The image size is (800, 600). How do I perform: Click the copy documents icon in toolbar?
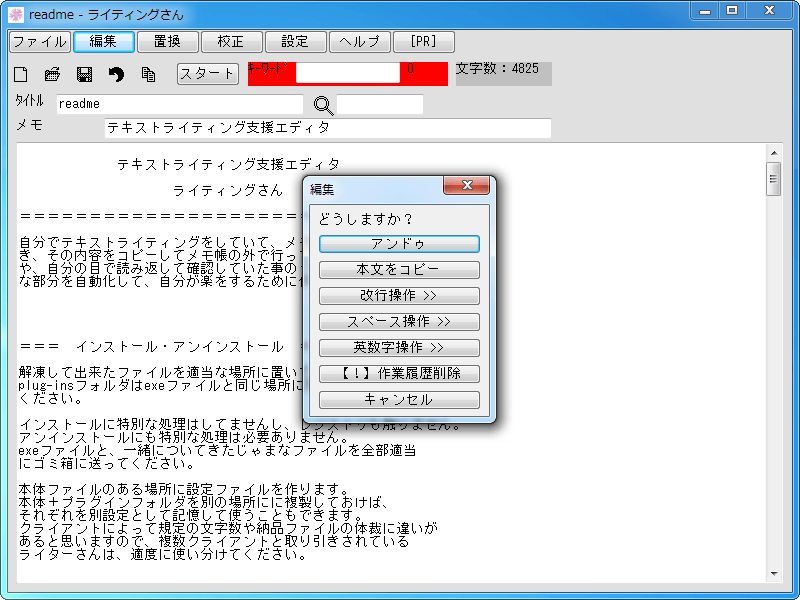point(148,74)
